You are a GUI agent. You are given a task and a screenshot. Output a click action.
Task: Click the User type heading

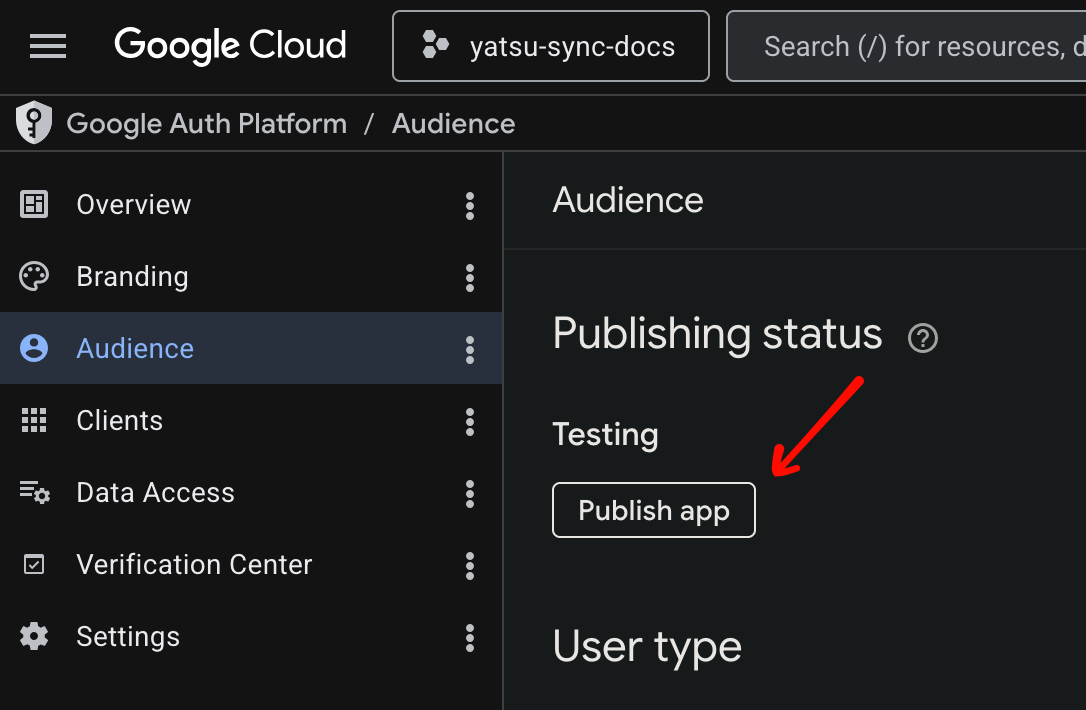(x=647, y=648)
